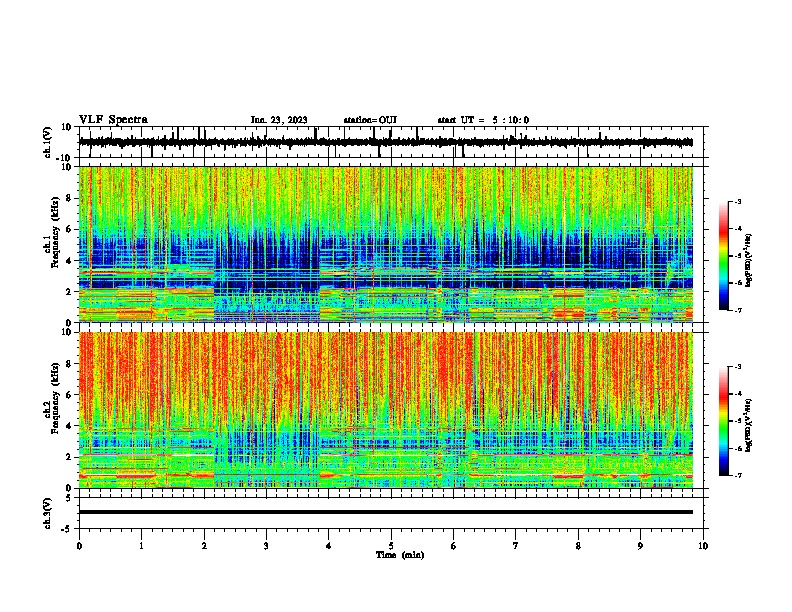Screen dimensions: 792x612
Task: Click inside the ch.2 spectrogram plot
Action: pyautogui.click(x=386, y=410)
